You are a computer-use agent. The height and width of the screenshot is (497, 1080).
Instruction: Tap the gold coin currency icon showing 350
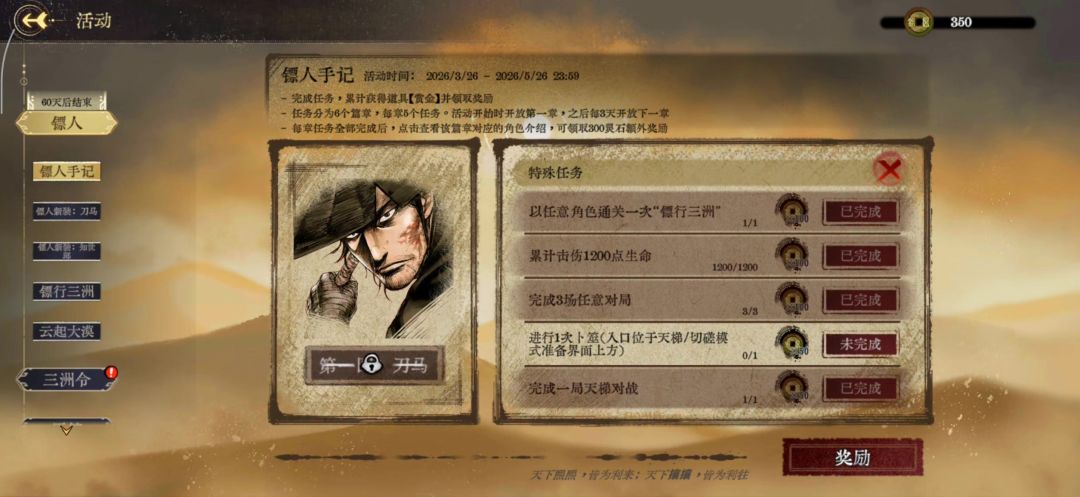point(918,22)
